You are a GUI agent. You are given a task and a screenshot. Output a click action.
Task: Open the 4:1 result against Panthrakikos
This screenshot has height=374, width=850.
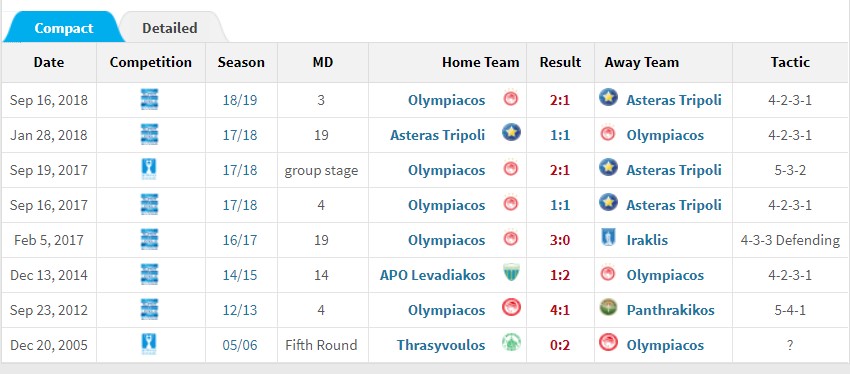pos(560,310)
